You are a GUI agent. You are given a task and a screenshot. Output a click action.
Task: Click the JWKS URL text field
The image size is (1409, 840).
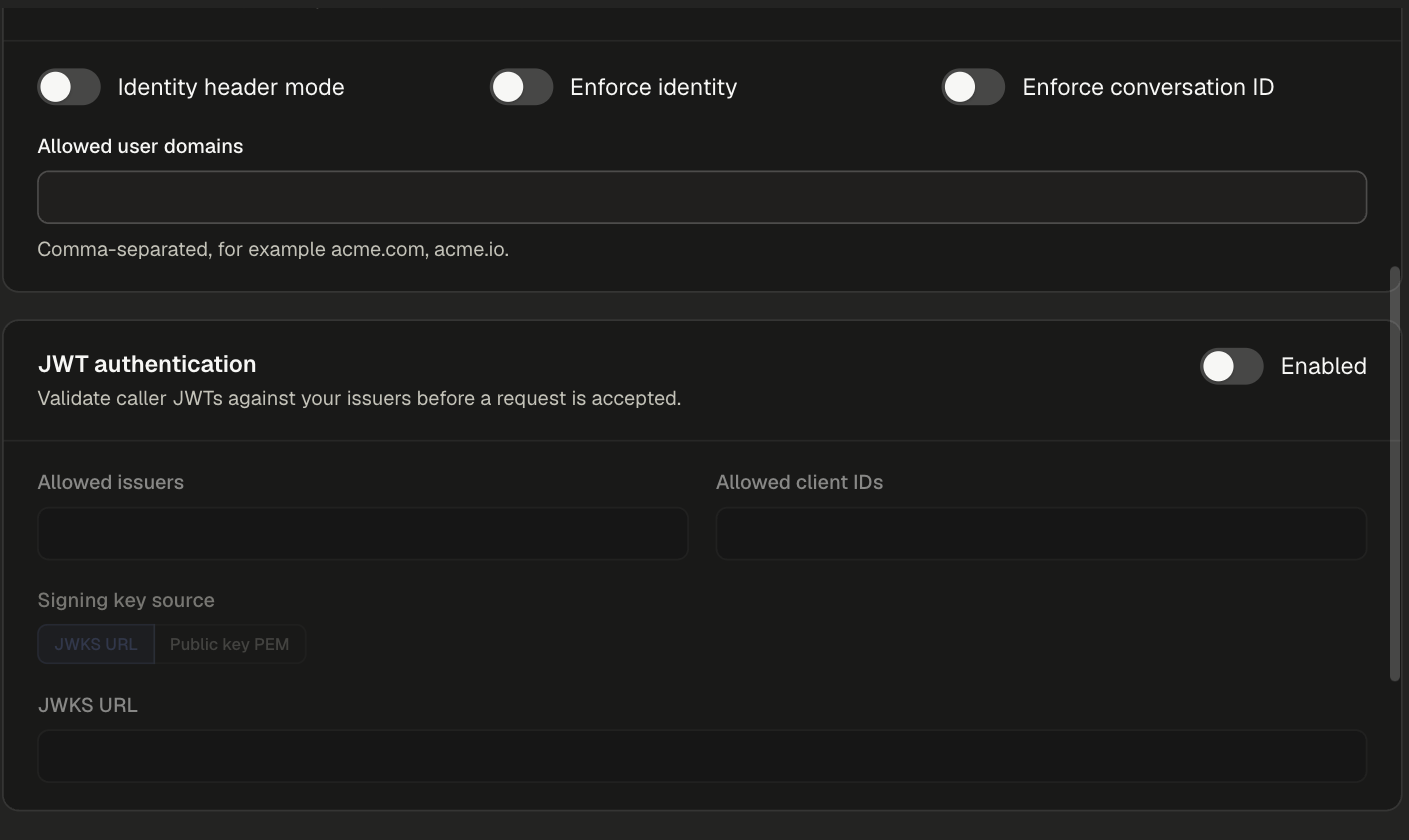coord(702,756)
